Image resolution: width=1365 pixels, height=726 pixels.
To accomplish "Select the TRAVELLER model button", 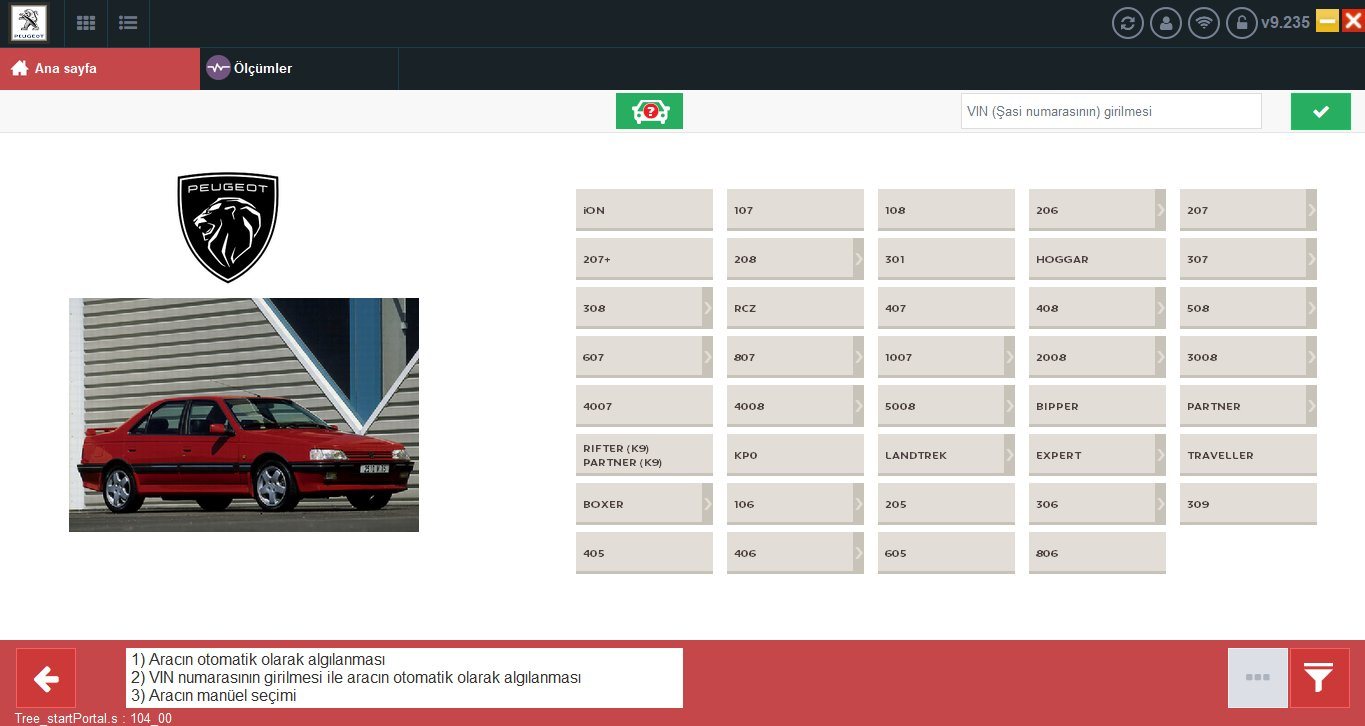I will (x=1248, y=455).
